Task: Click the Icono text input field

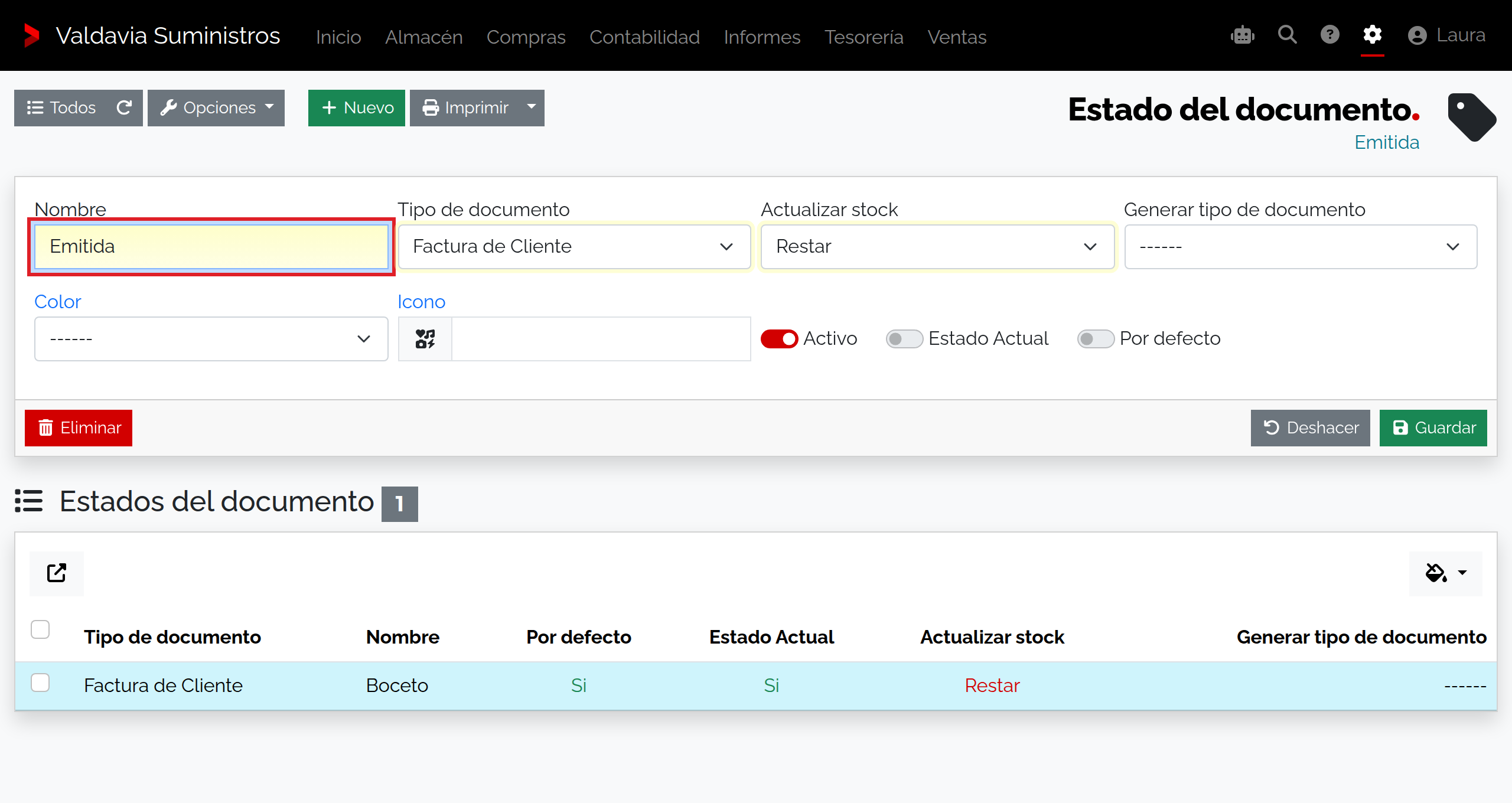Action: pyautogui.click(x=601, y=339)
